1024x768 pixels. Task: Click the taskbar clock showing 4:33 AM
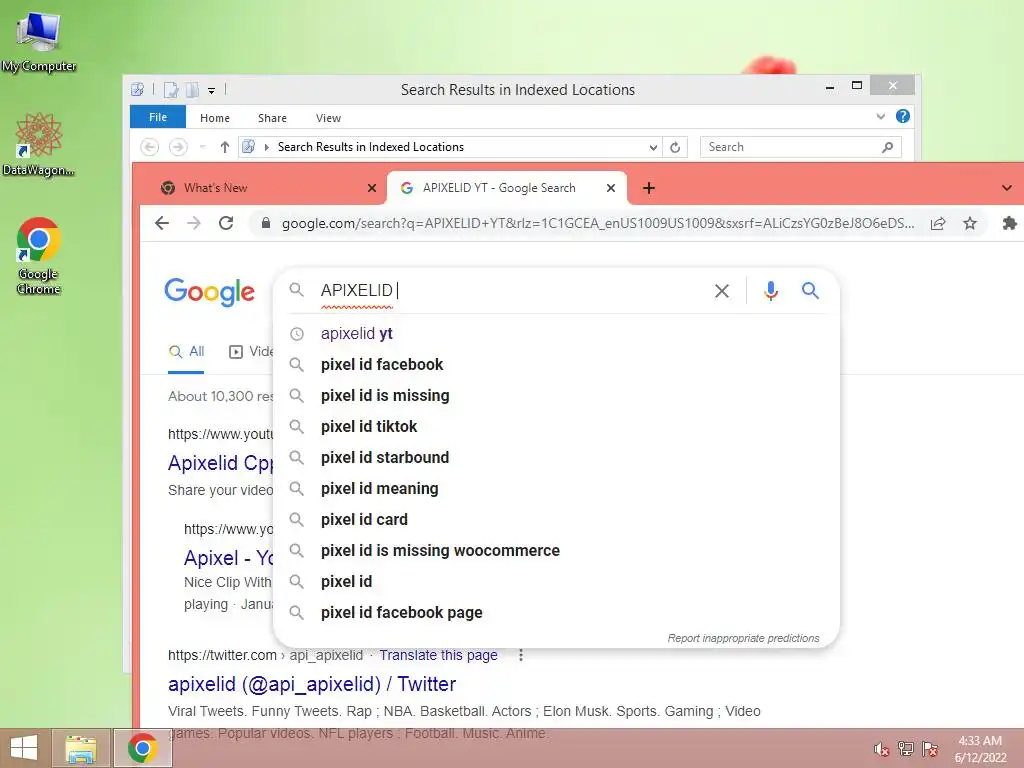click(x=980, y=748)
